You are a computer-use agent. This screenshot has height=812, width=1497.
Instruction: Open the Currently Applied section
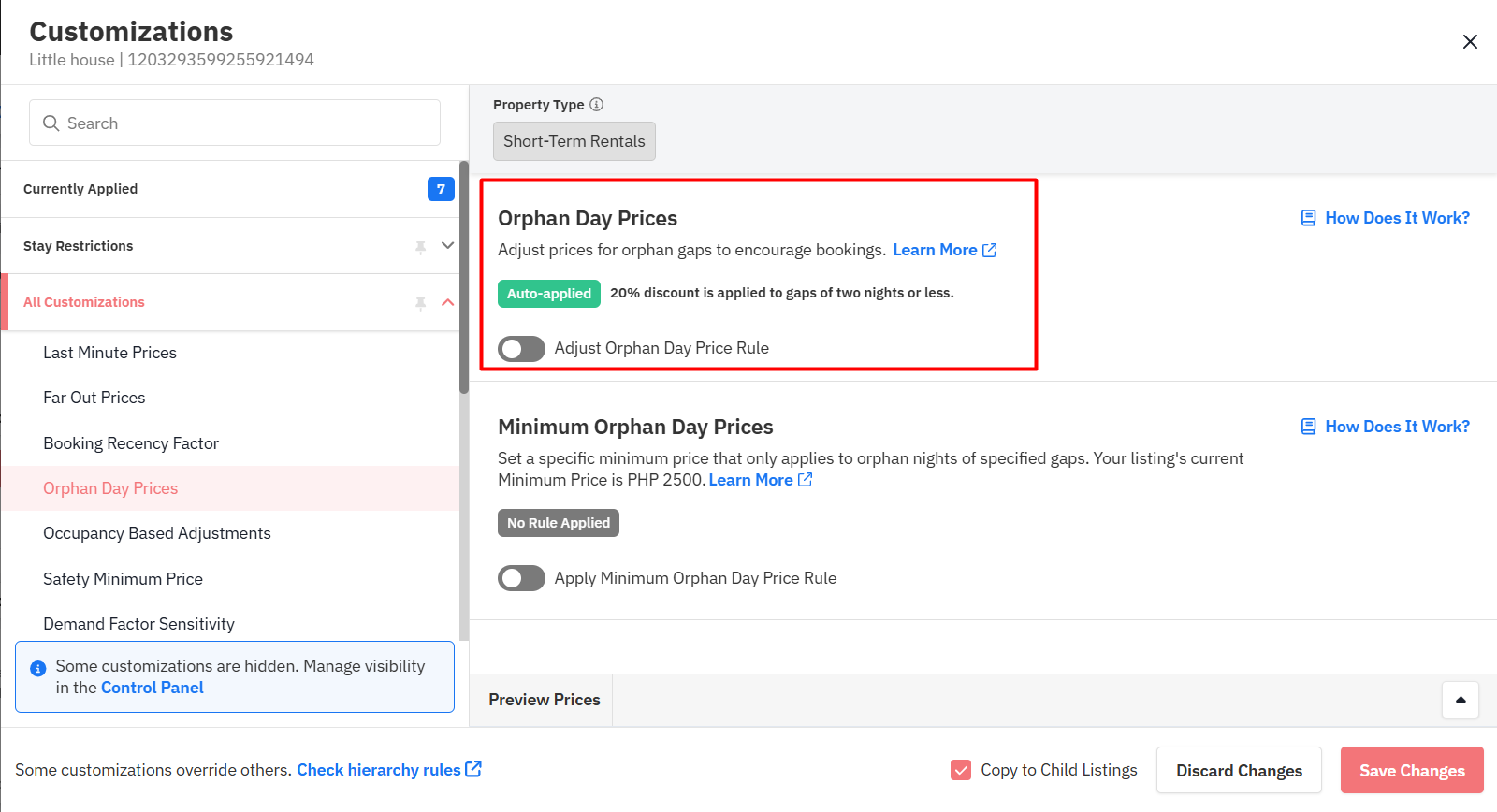[230, 189]
